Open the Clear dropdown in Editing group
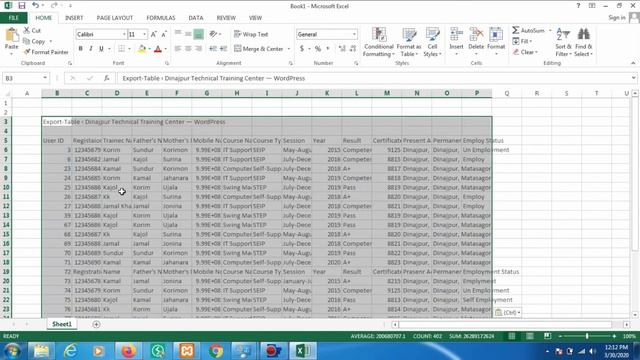 (526, 52)
